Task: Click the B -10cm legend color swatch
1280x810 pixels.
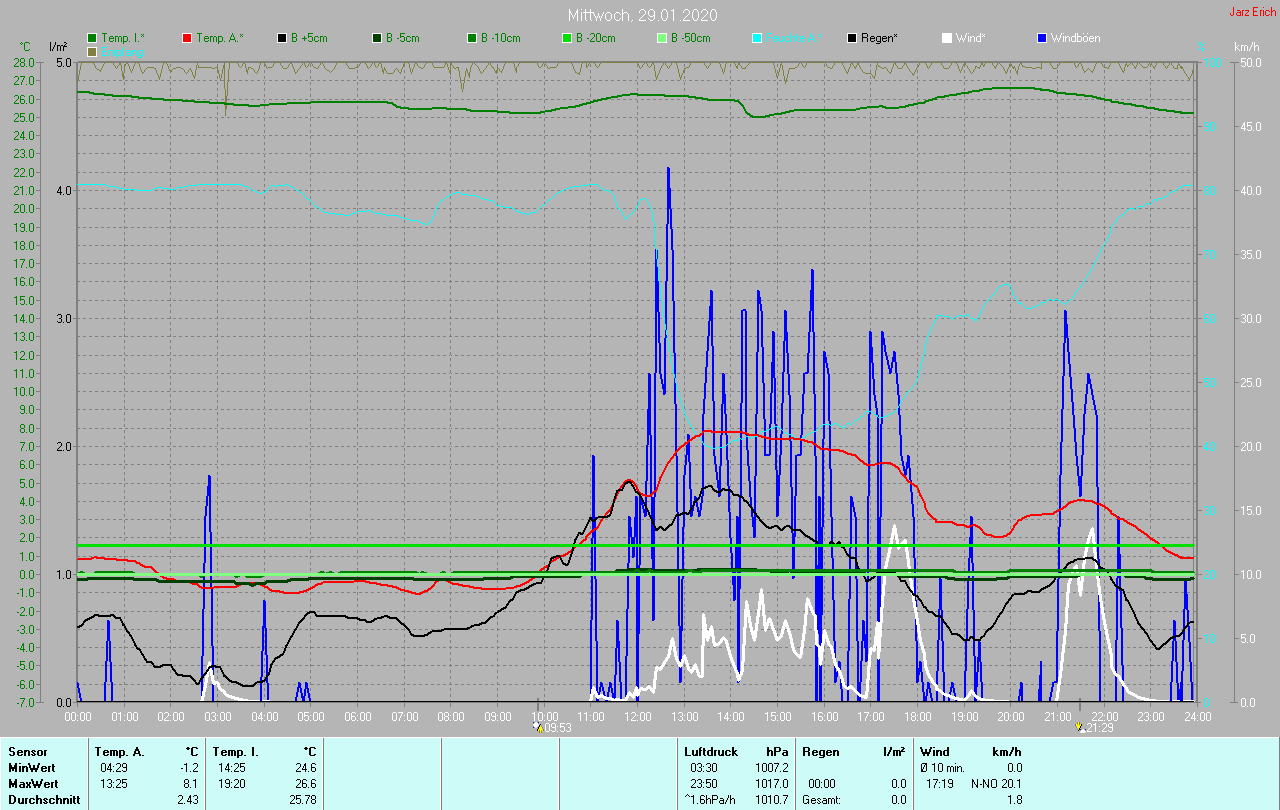Action: [472, 38]
